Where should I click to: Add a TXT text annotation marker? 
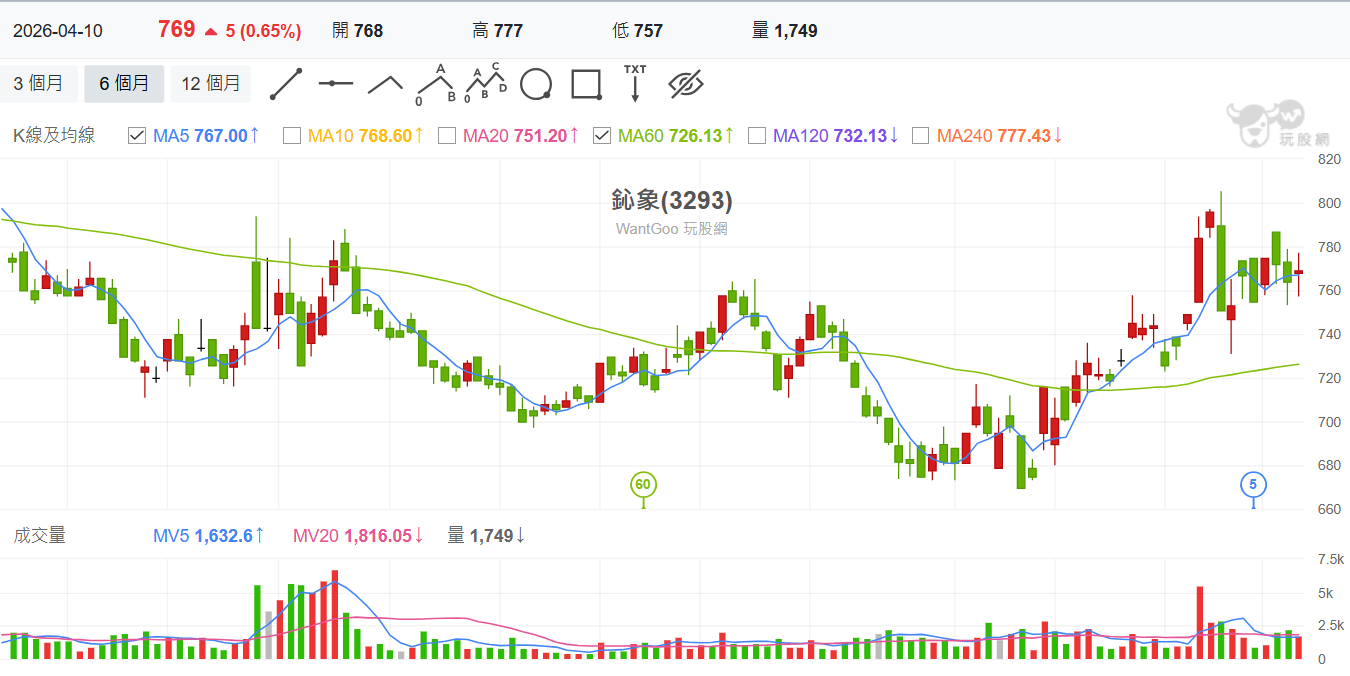tap(635, 84)
